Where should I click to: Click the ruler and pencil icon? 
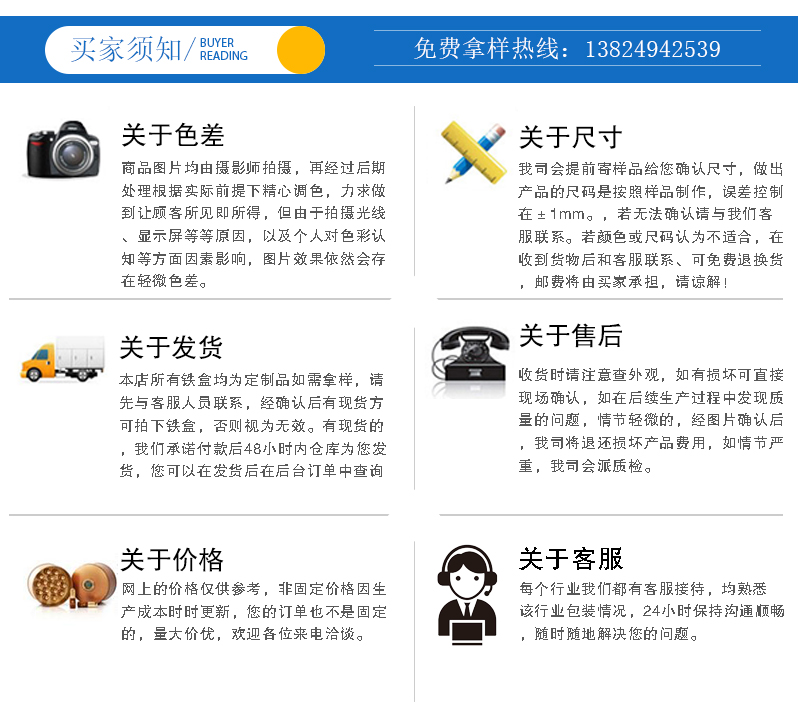point(473,152)
